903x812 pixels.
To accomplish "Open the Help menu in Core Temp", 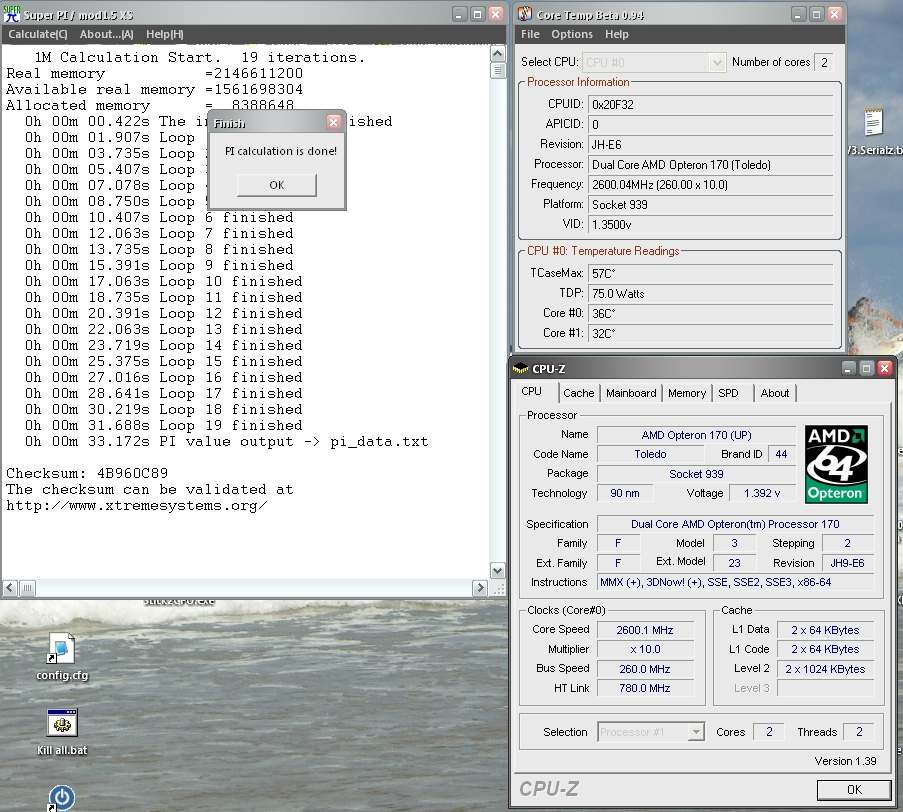I will [x=617, y=34].
